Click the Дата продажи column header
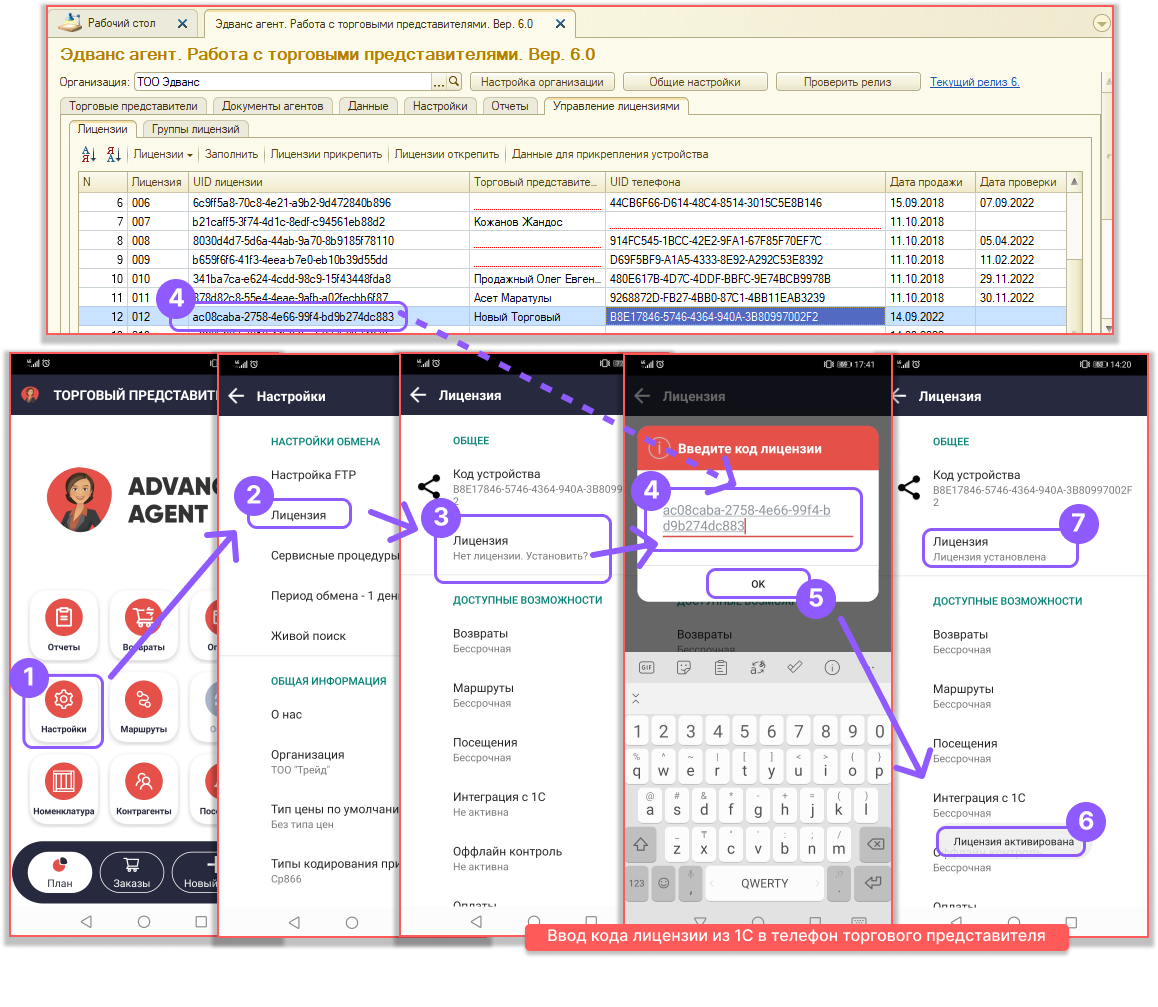 click(929, 182)
